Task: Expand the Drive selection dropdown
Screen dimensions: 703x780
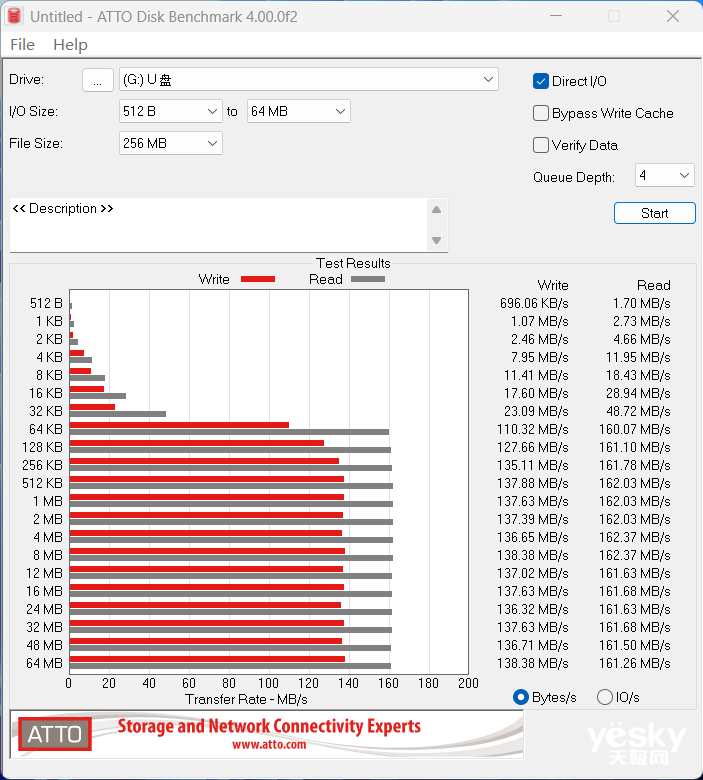Action: click(x=308, y=80)
